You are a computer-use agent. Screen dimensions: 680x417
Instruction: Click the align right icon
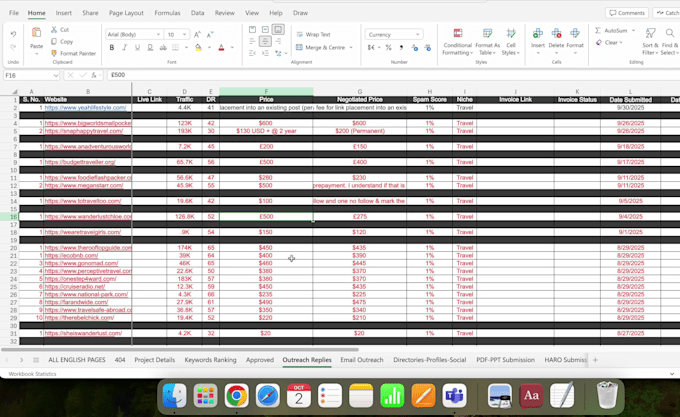click(278, 41)
